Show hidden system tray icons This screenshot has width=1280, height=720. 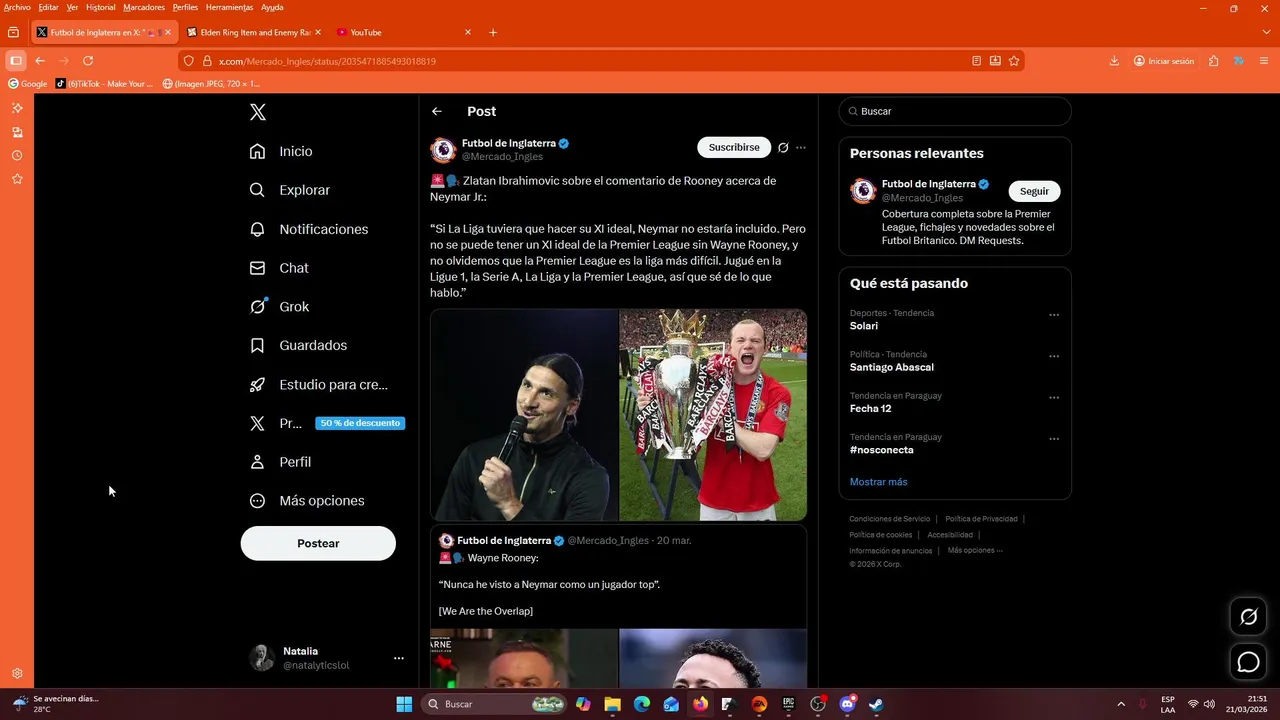1120,704
